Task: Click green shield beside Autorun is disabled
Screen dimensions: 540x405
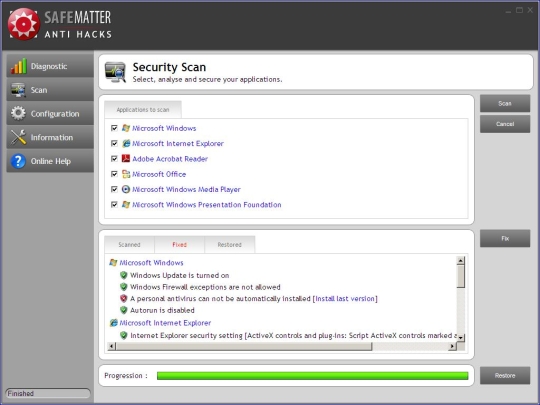Action: 123,310
